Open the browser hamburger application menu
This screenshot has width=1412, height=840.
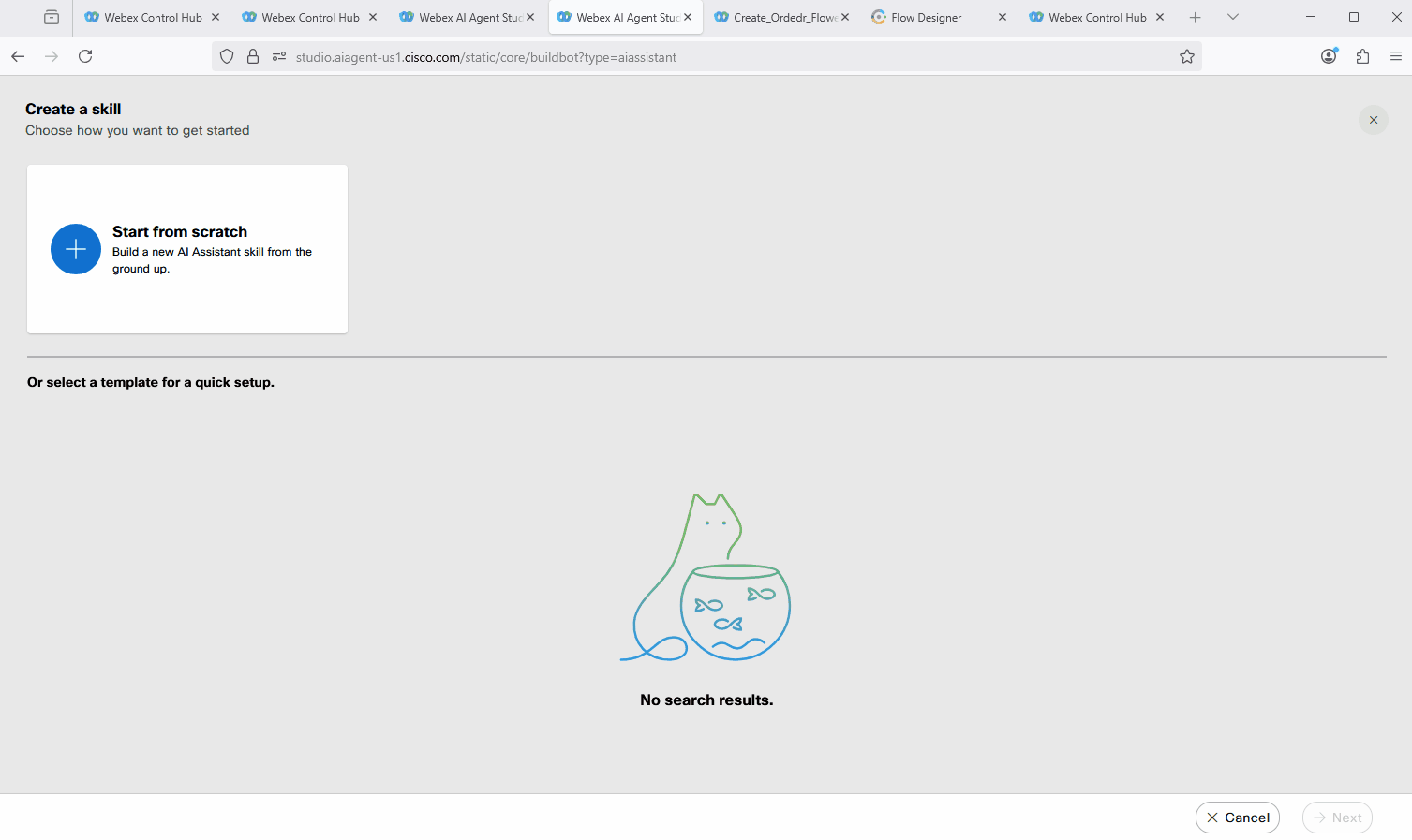[x=1395, y=57]
